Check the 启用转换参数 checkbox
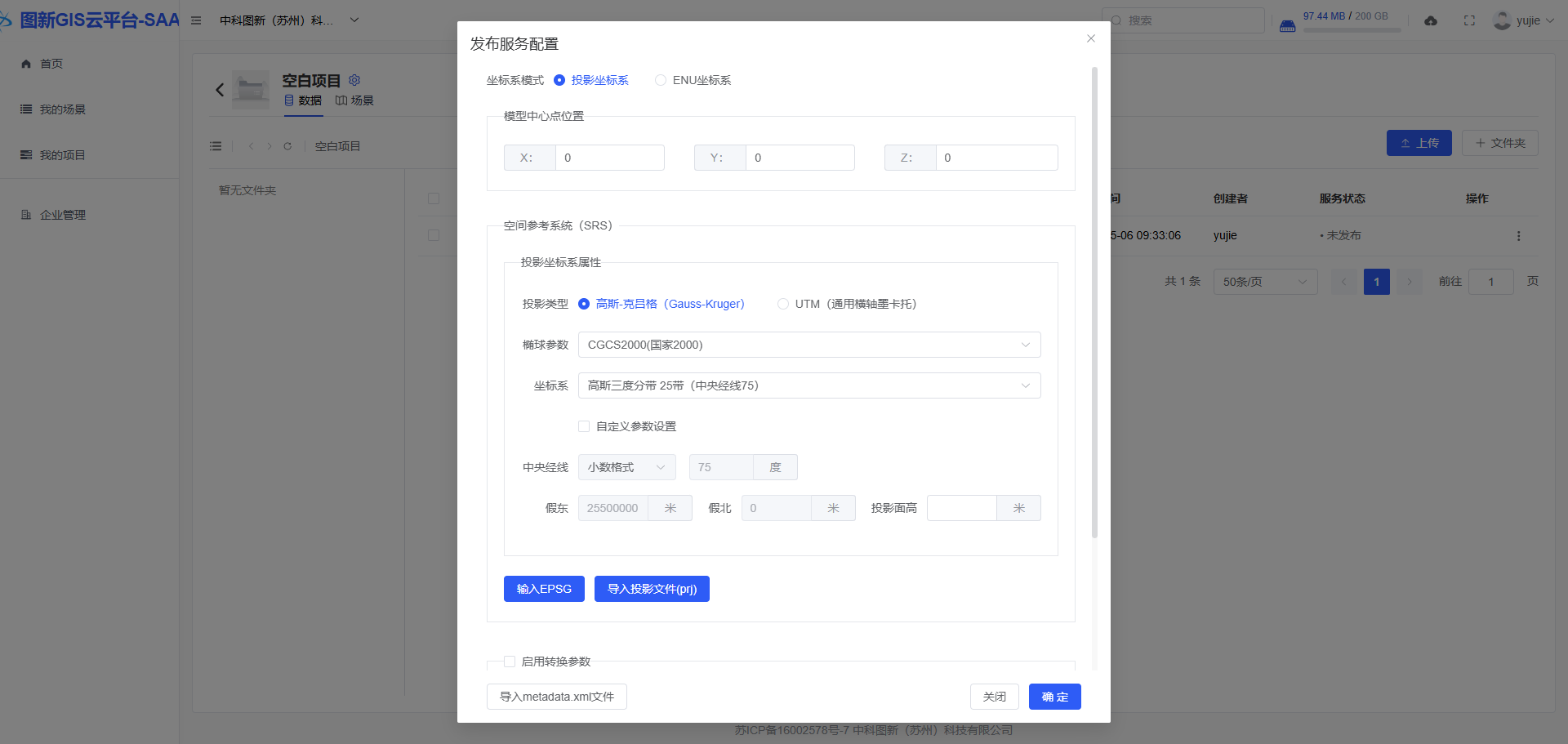Viewport: 1568px width, 744px height. point(510,662)
